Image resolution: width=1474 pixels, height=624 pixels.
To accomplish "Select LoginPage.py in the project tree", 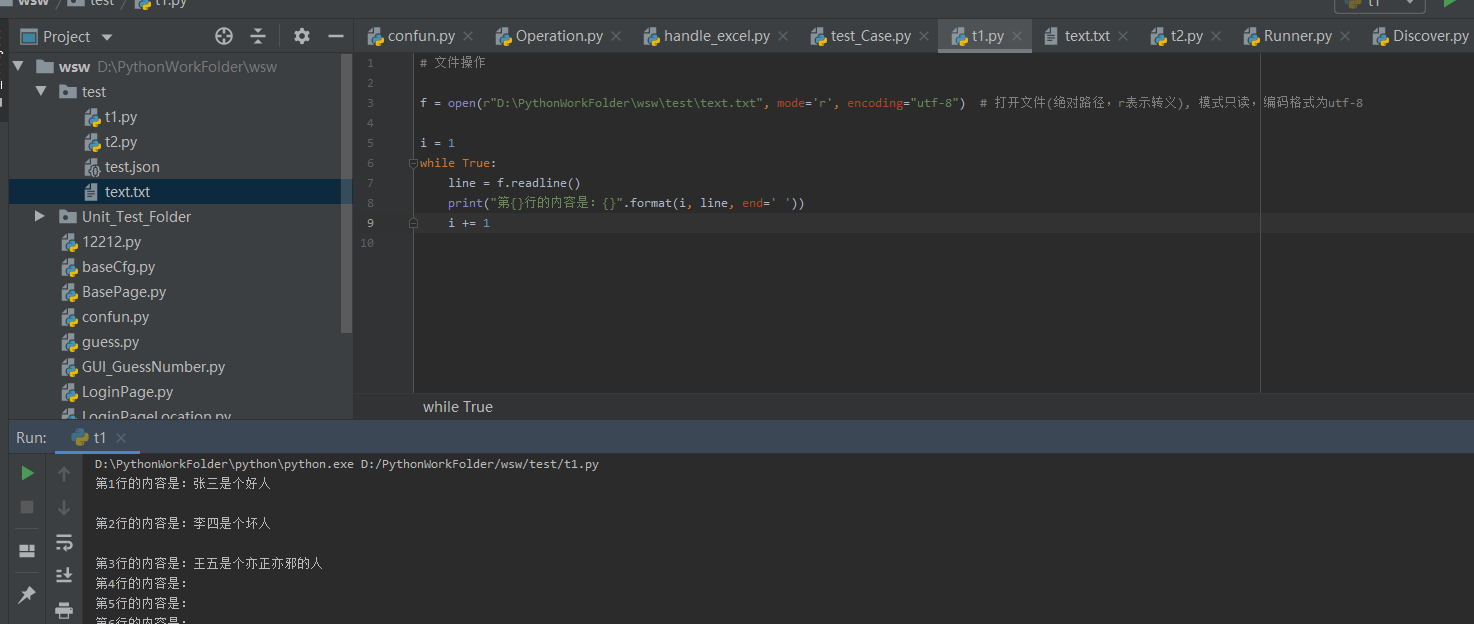I will 128,392.
